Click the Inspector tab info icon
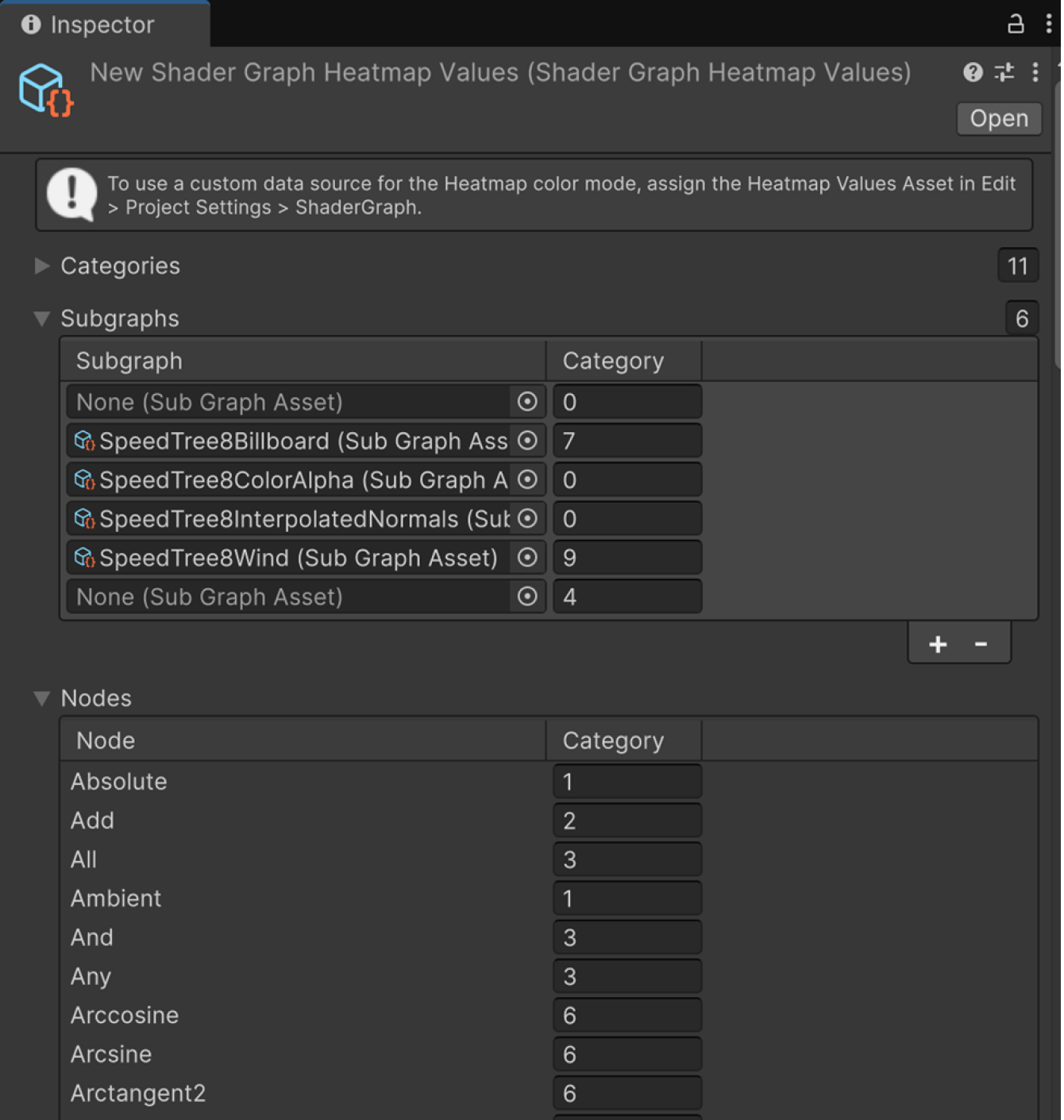The width and height of the screenshot is (1064, 1120). (x=31, y=25)
